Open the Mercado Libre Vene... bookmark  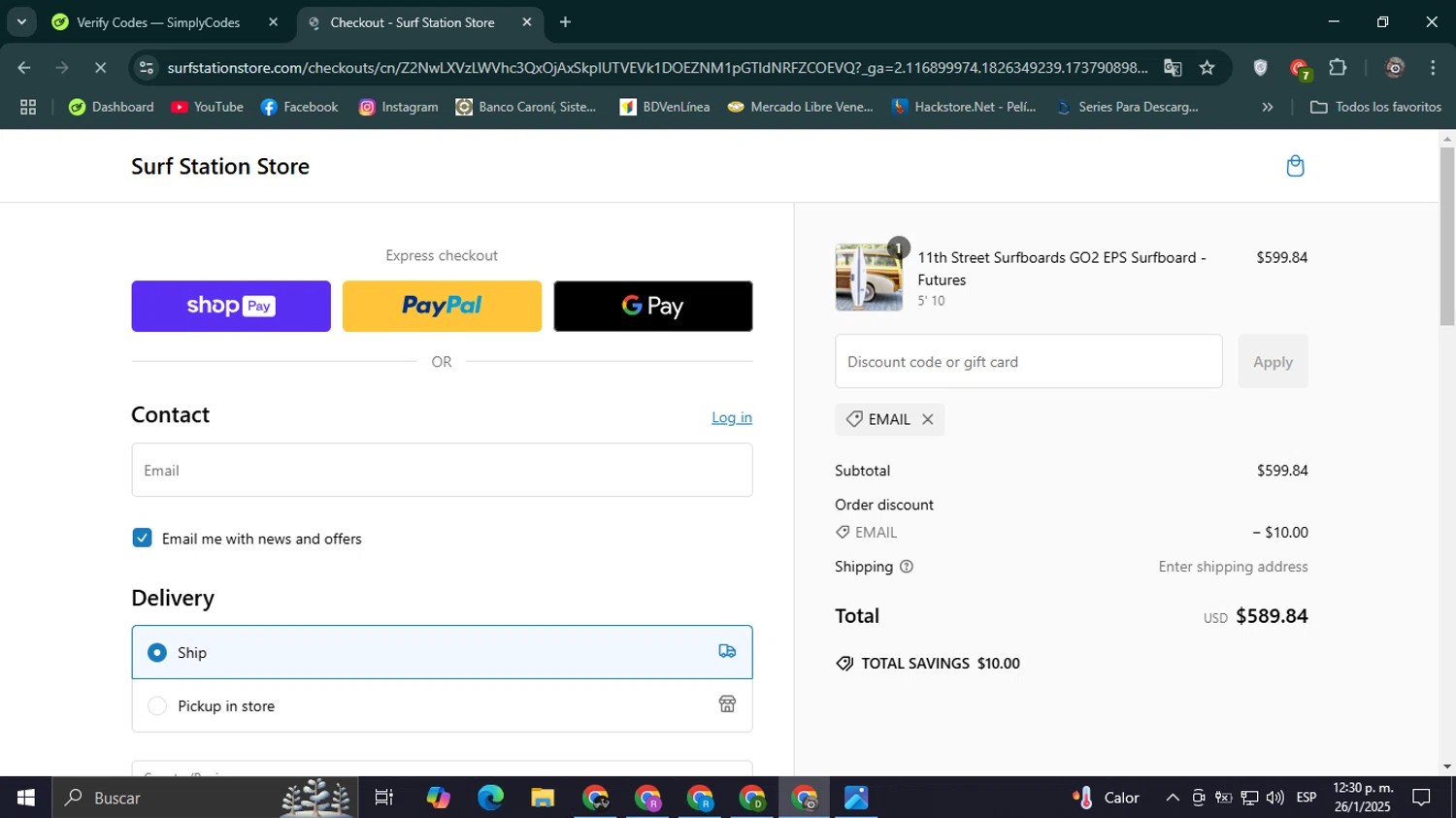tap(801, 107)
